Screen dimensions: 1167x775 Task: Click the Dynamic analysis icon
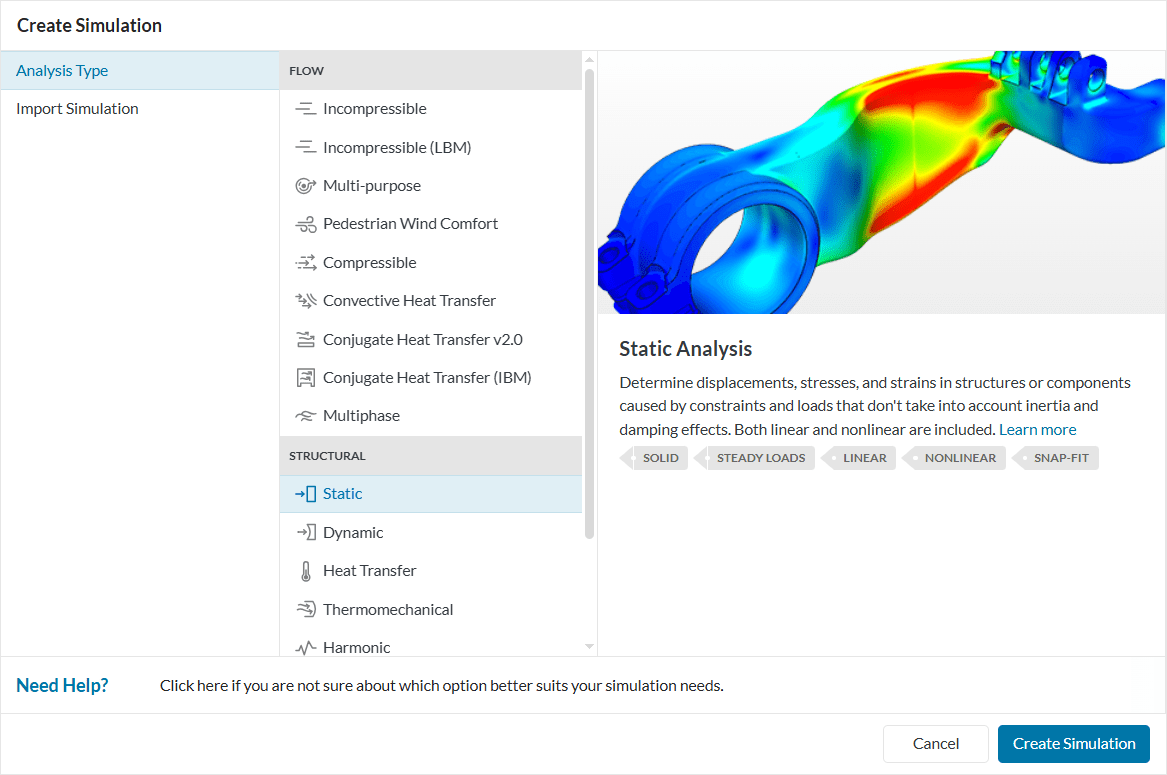click(306, 533)
